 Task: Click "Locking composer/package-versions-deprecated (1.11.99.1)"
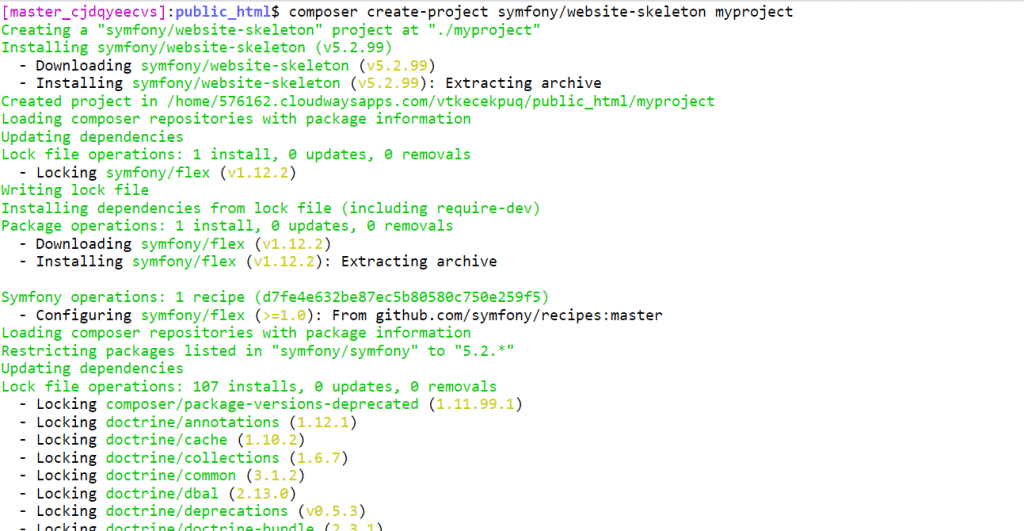pyautogui.click(x=280, y=404)
